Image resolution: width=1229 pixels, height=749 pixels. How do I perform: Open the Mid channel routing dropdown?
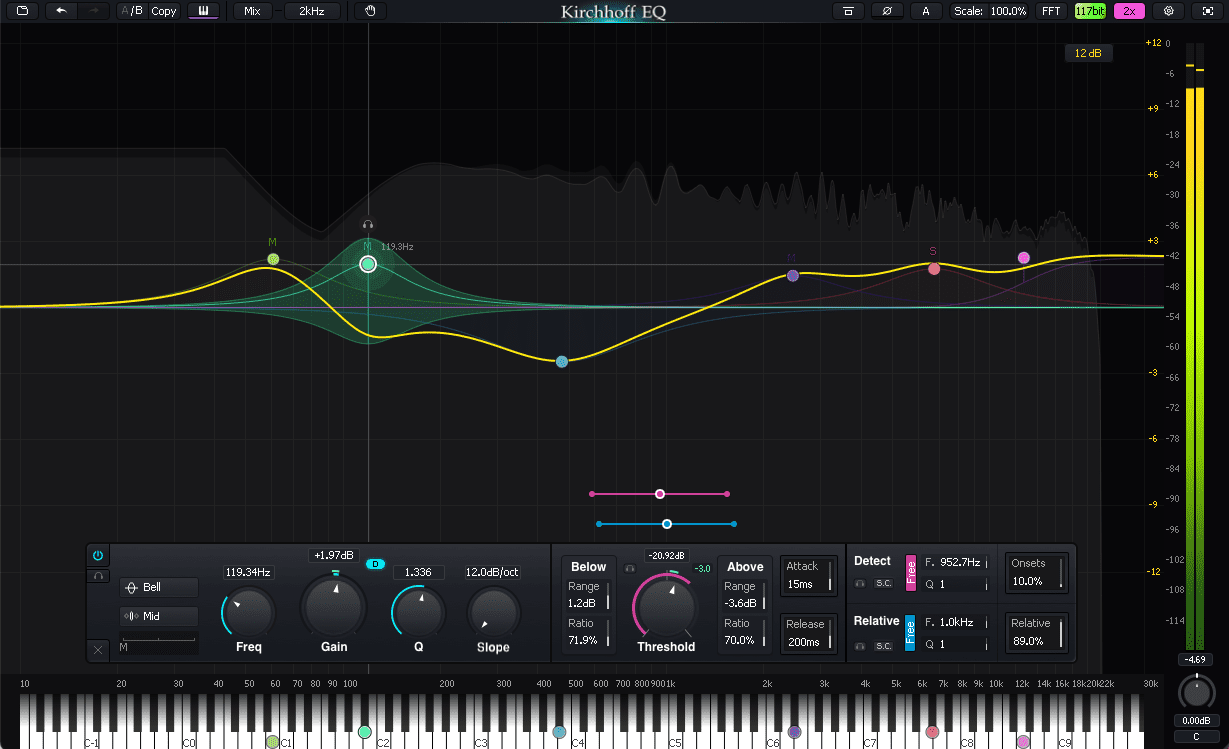coord(159,615)
